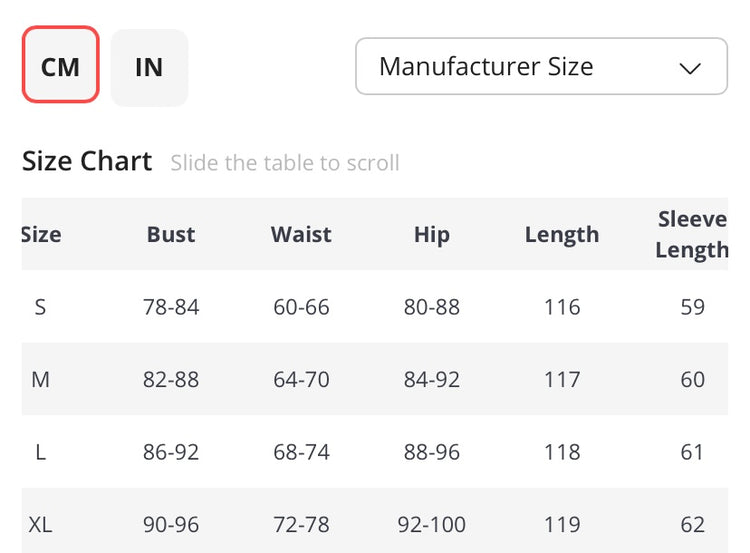Click the Size Chart heading
This screenshot has width=750, height=553.
tap(87, 161)
